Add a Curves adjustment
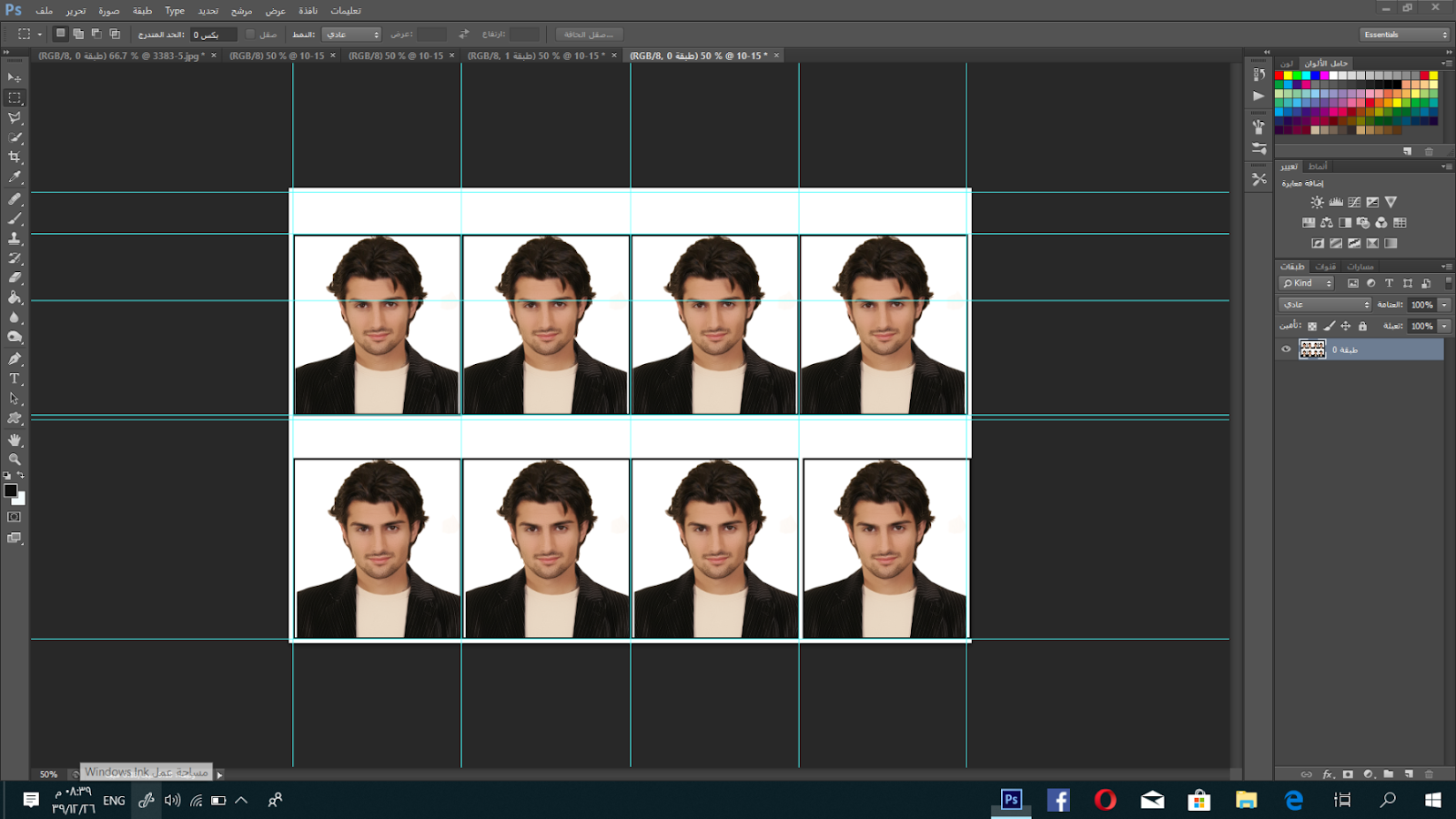The image size is (1456, 819). point(1354,202)
